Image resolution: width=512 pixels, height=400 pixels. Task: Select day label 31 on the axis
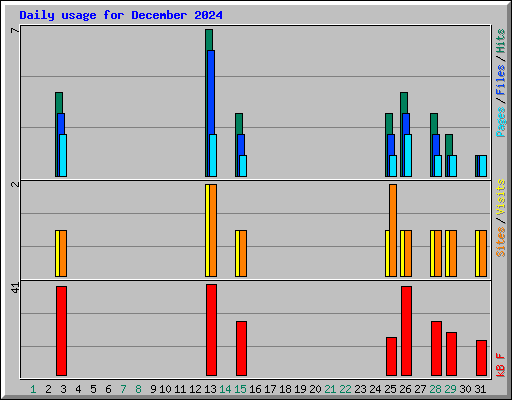click(480, 389)
